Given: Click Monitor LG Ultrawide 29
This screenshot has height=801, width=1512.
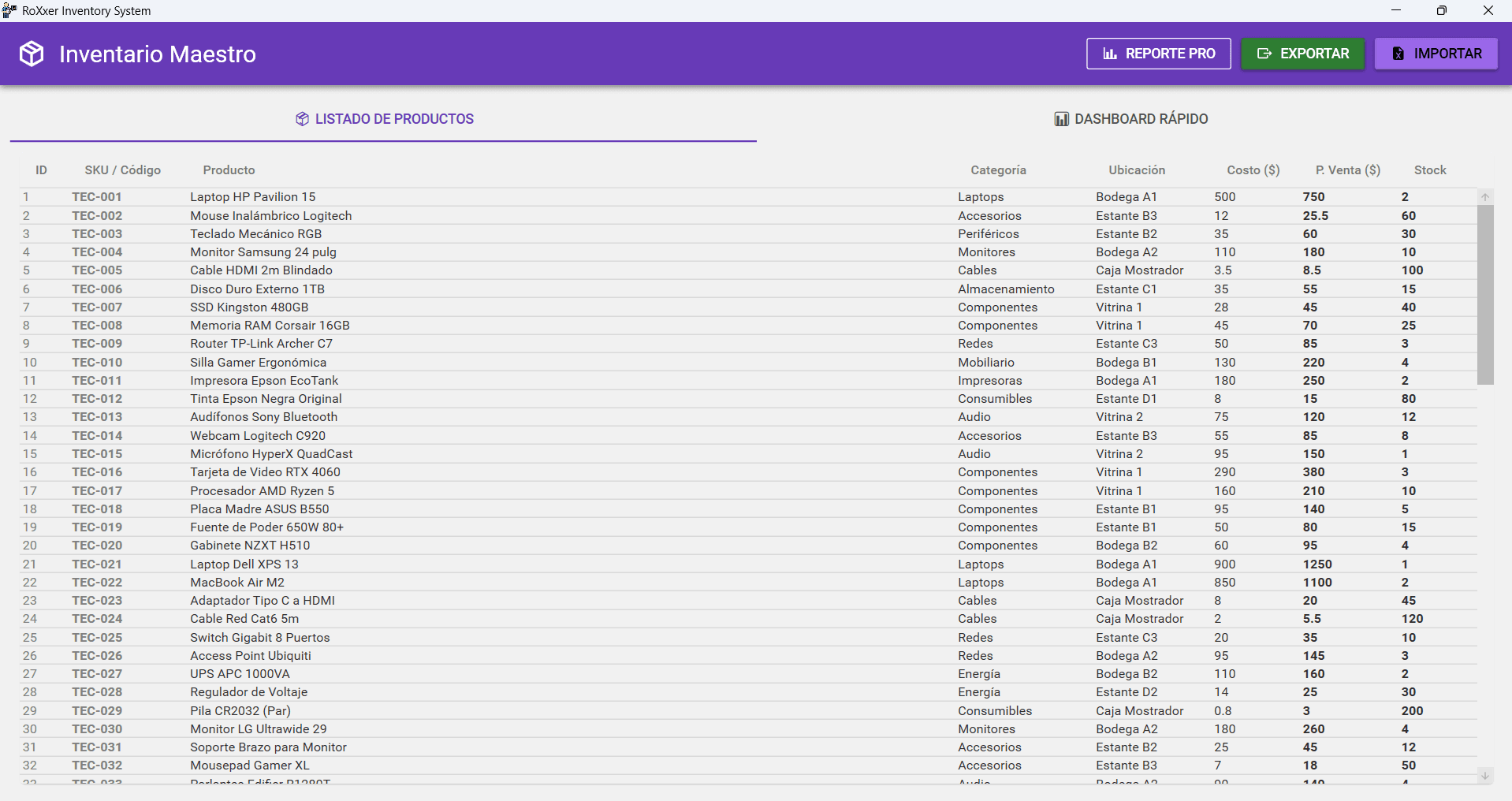Looking at the screenshot, I should [x=258, y=729].
